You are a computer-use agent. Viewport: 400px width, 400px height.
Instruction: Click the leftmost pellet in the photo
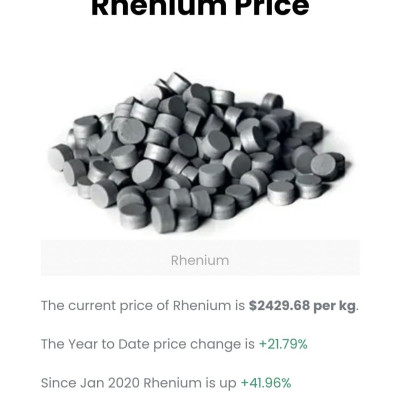[60, 157]
